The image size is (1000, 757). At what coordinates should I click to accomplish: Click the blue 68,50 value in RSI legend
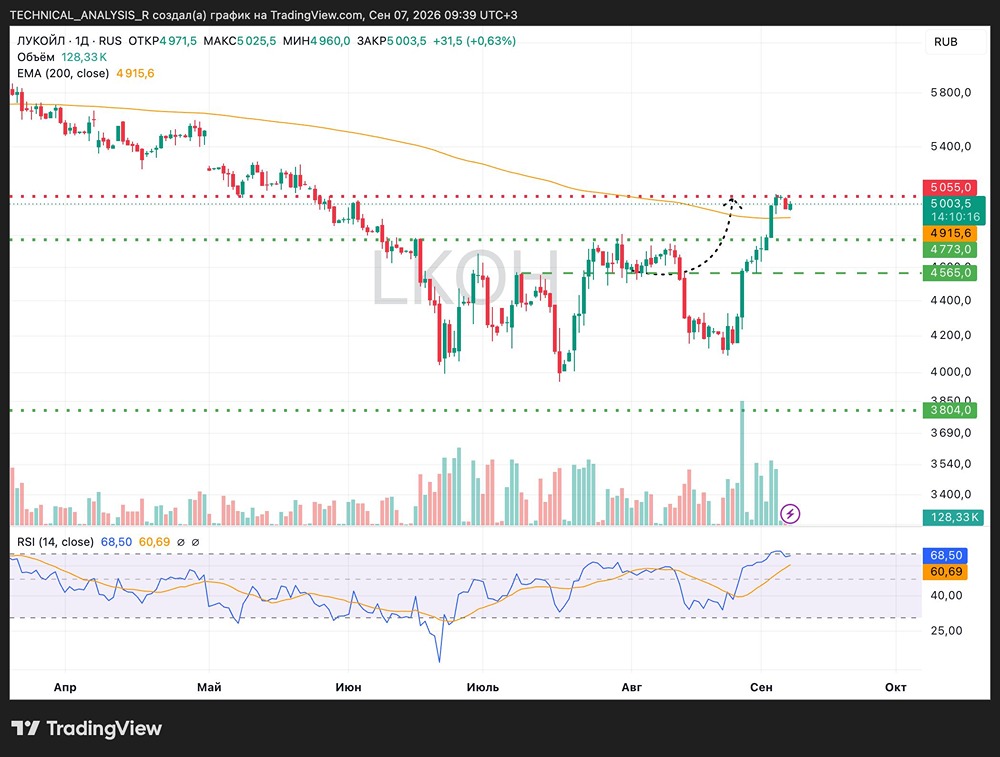tap(116, 542)
